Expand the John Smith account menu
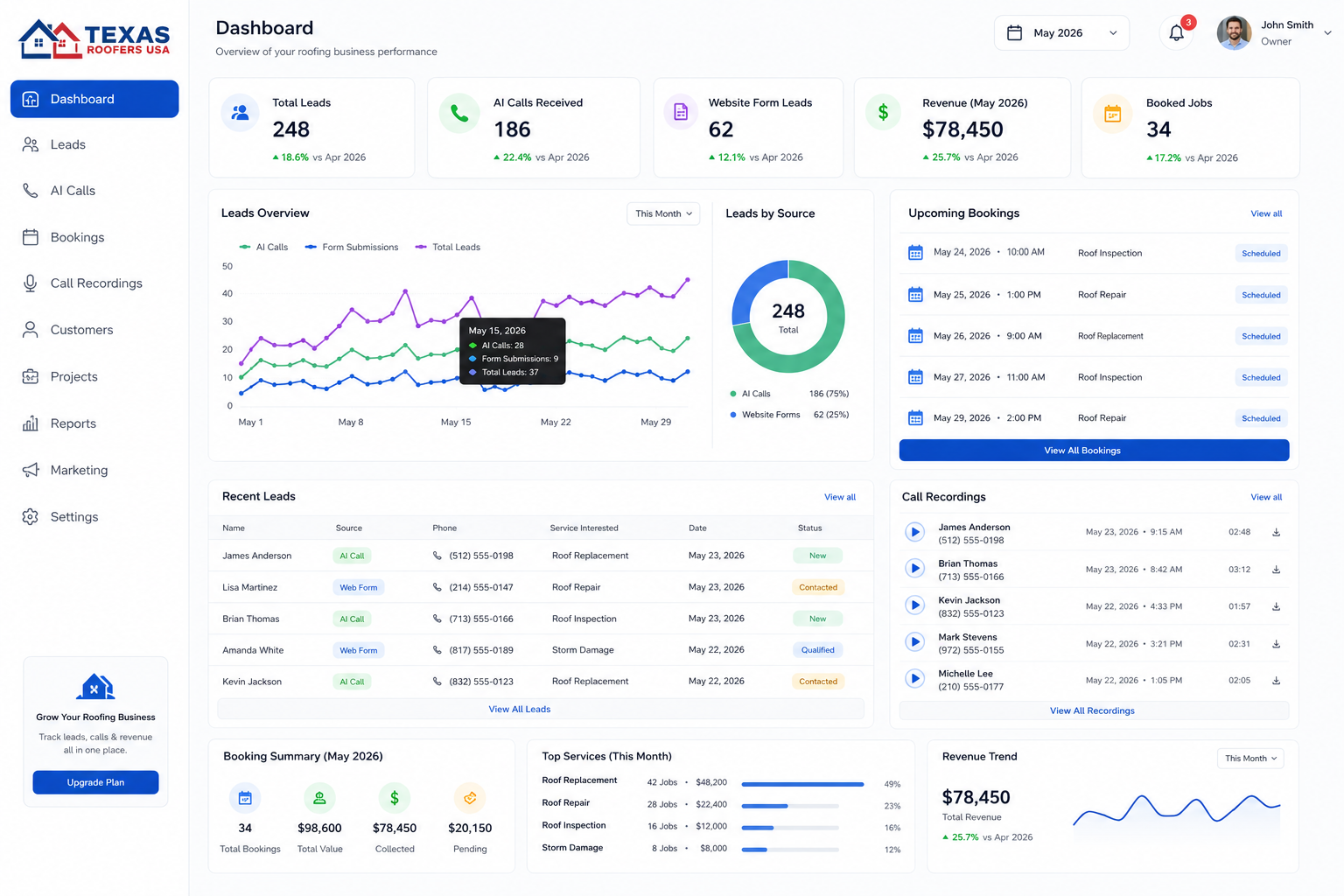The image size is (1344, 896). coord(1327,33)
